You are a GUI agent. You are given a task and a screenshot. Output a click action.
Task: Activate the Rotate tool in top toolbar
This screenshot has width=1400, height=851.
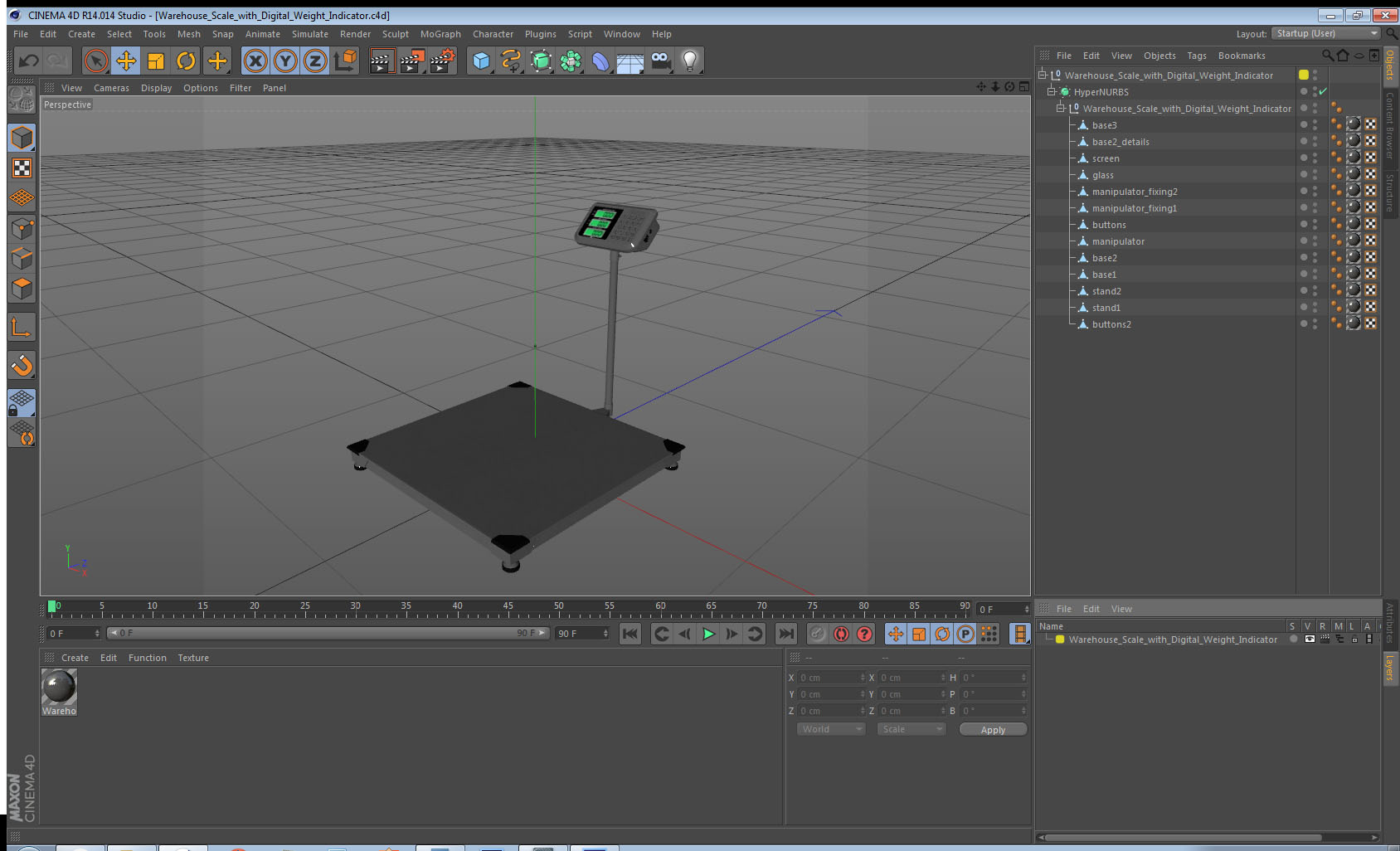186,61
